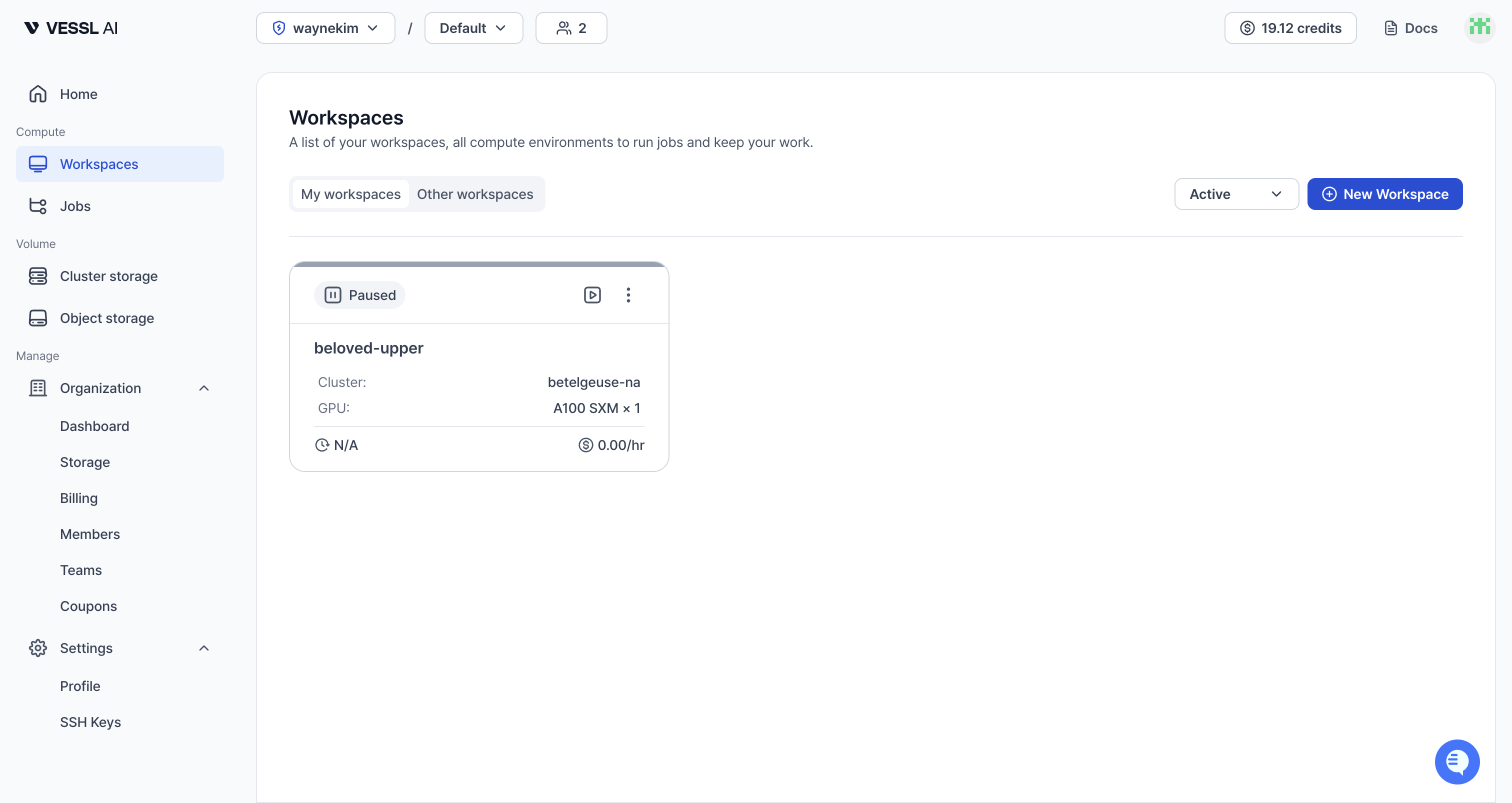The height and width of the screenshot is (803, 1512).
Task: Open Cluster storage from the sidebar icon
Action: [38, 276]
